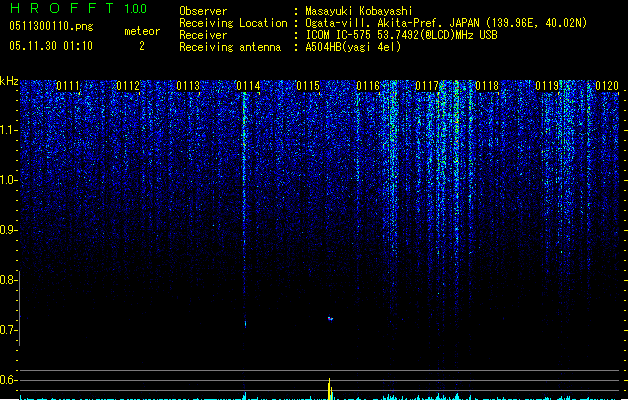Screen dimensions: 629x400
Task: Click the 0119 time marker
Action: click(x=547, y=86)
